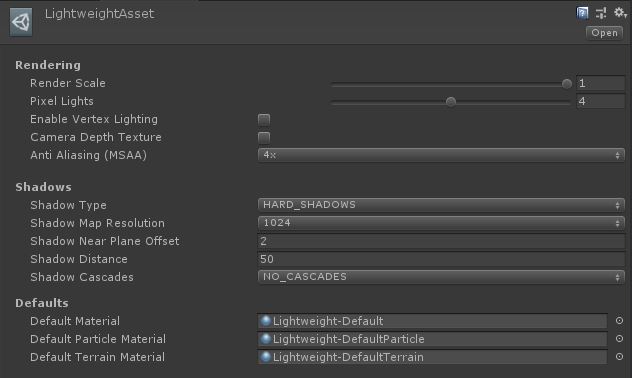Screen dimensions: 632x378
Task: Click the Rendering section header
Action: coord(48,65)
